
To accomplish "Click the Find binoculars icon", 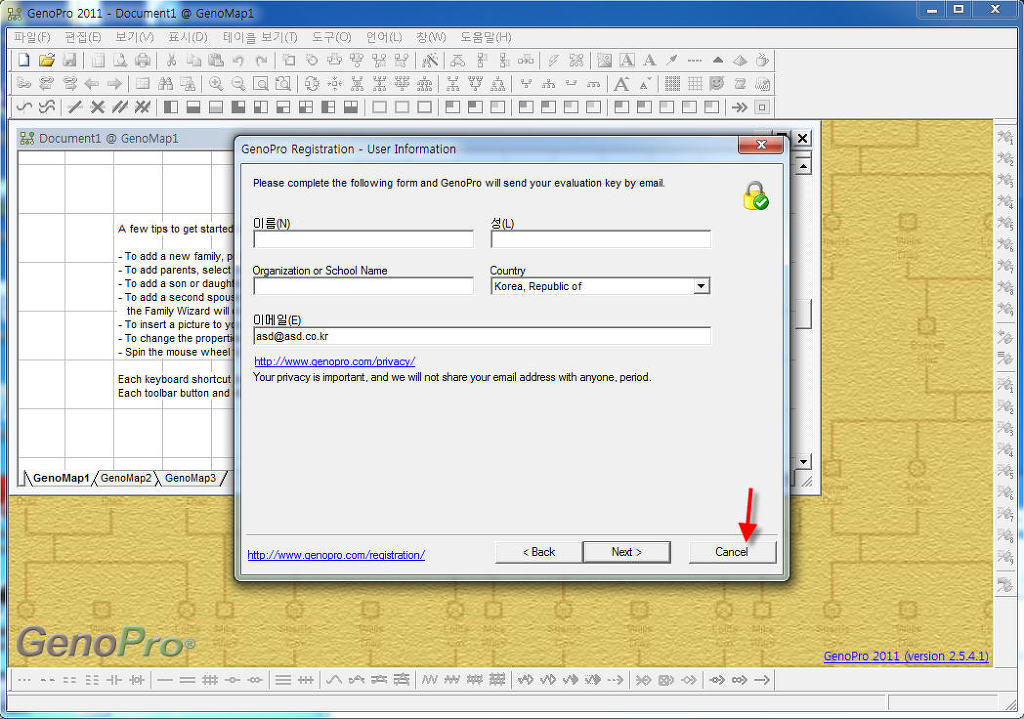I will [166, 84].
